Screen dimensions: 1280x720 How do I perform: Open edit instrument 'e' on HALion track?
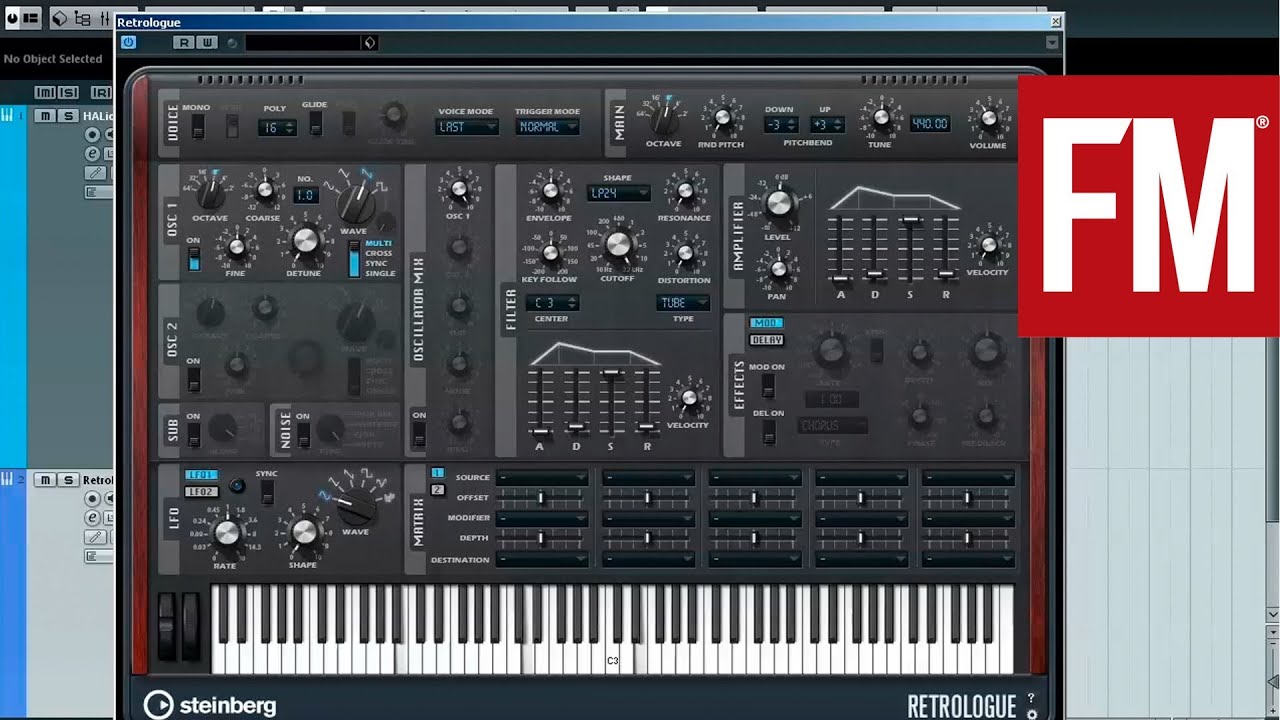click(93, 154)
